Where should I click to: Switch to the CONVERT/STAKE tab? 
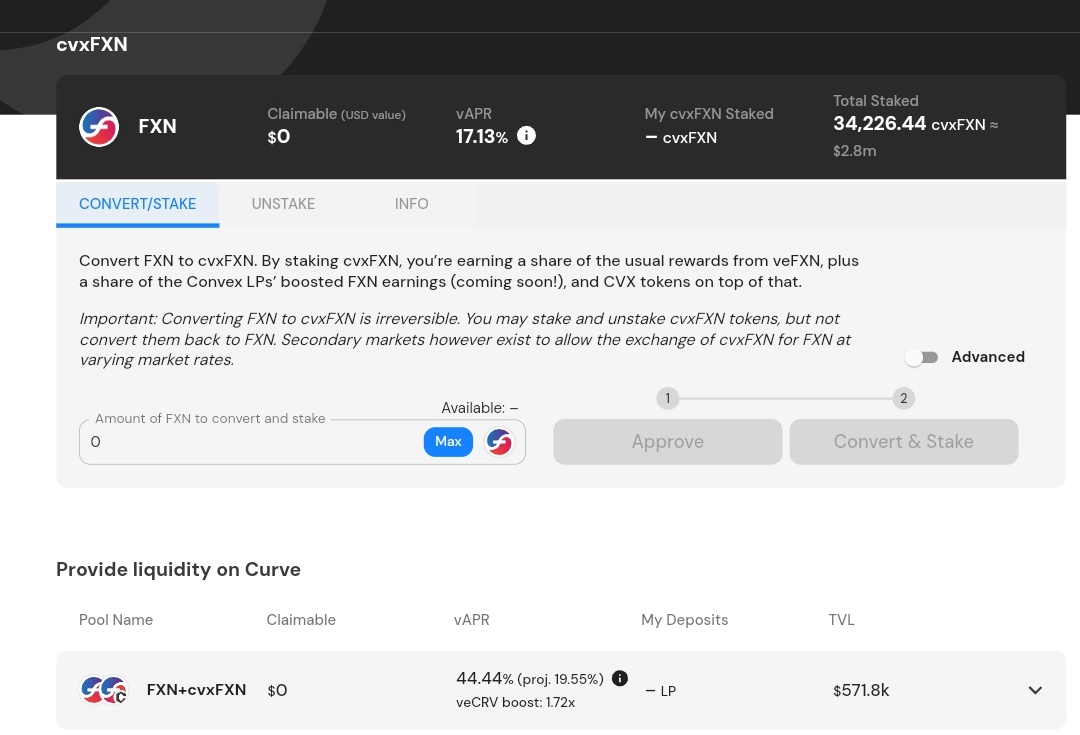point(138,204)
